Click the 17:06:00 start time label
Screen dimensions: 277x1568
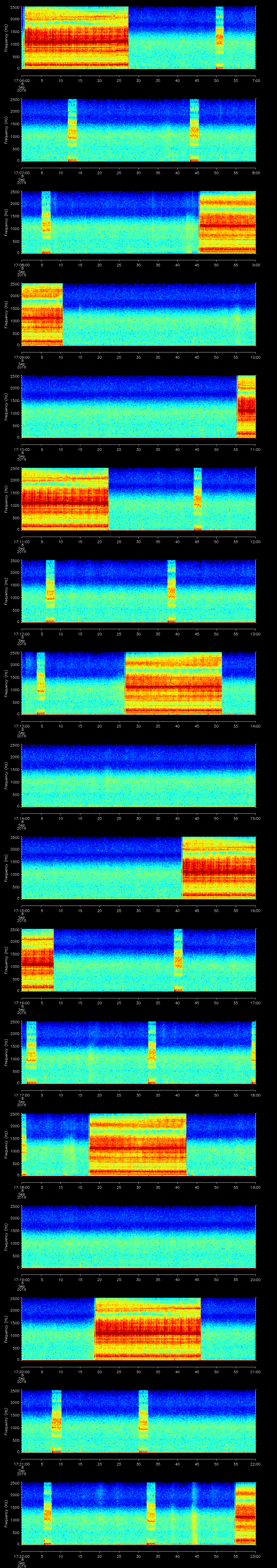tap(21, 80)
